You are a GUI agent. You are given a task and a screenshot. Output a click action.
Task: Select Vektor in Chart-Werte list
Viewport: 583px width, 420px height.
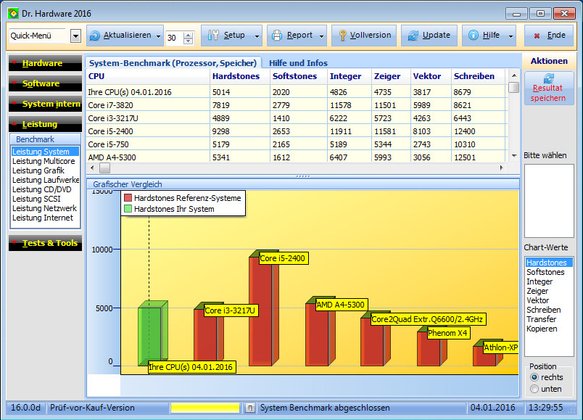pyautogui.click(x=549, y=300)
